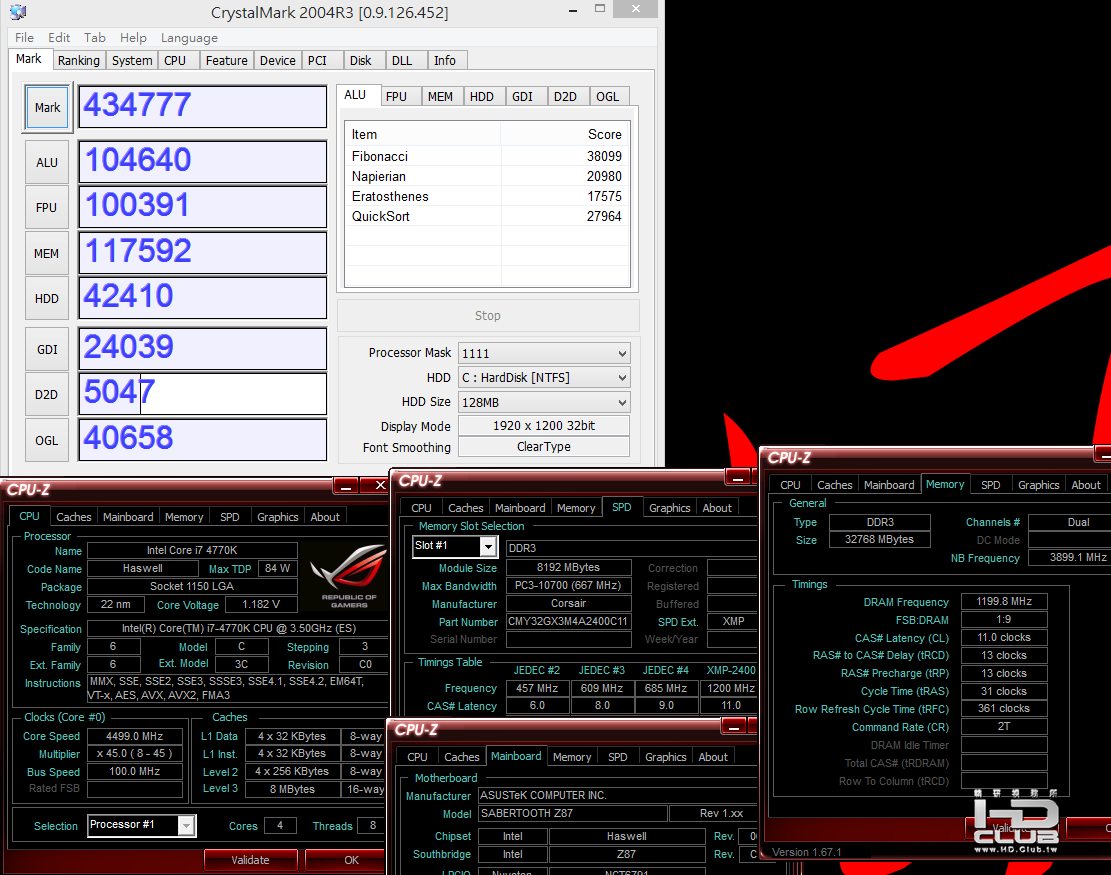
Task: Switch to the Ranking tab
Action: [x=79, y=60]
